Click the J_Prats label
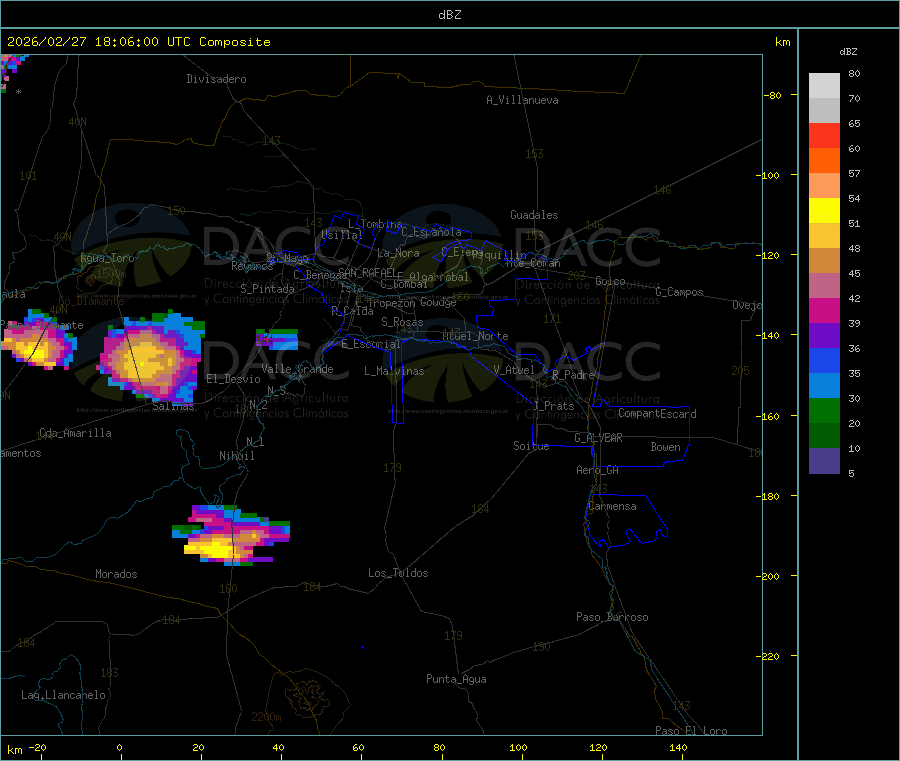The image size is (900, 761). pos(554,406)
